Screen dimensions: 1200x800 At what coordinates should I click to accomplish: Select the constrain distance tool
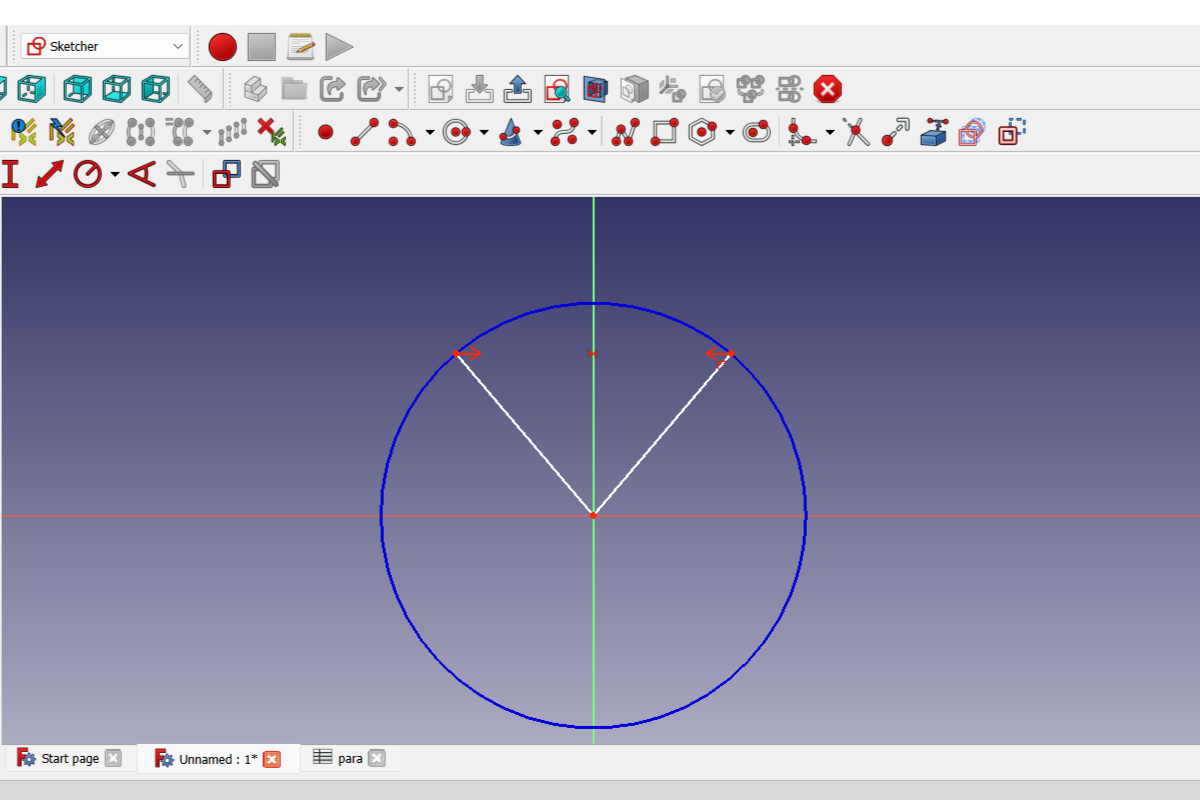[48, 174]
